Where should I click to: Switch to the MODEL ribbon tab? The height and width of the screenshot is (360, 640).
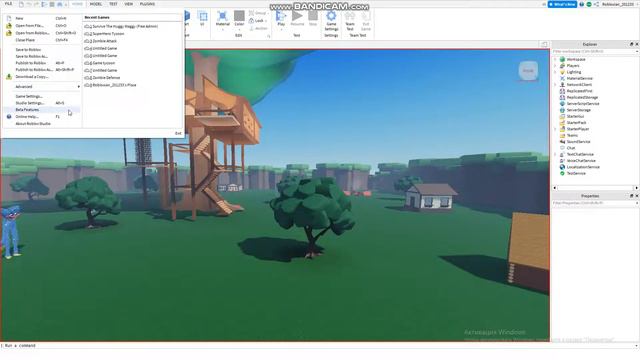(x=96, y=4)
